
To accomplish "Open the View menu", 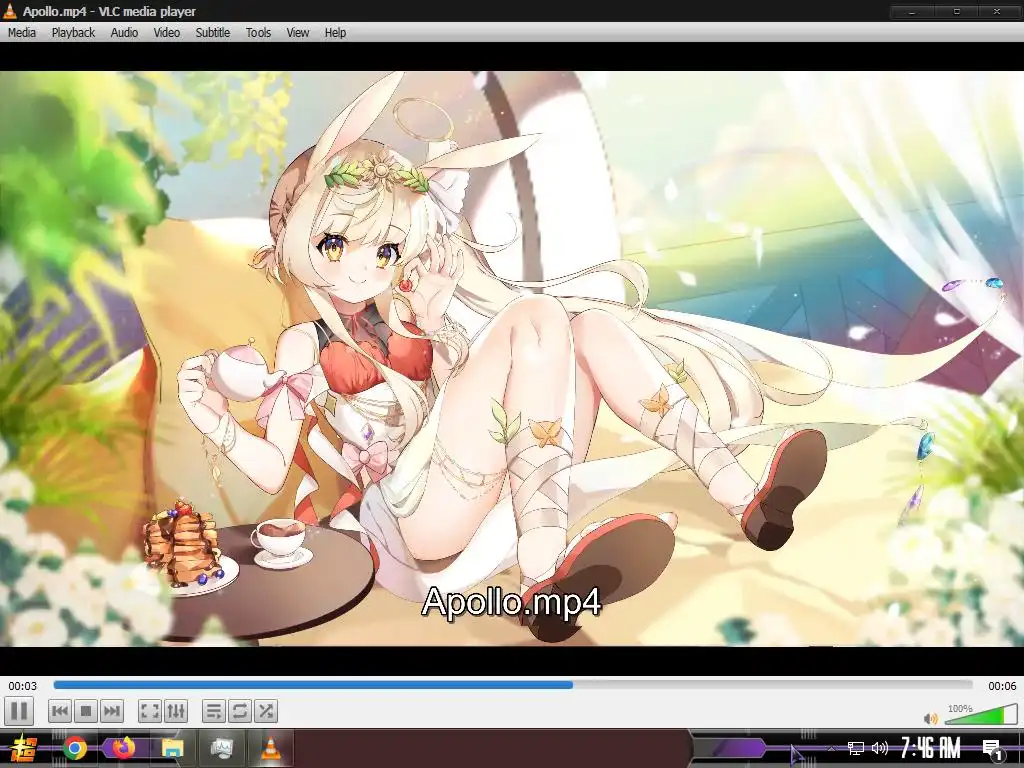I will coord(297,33).
